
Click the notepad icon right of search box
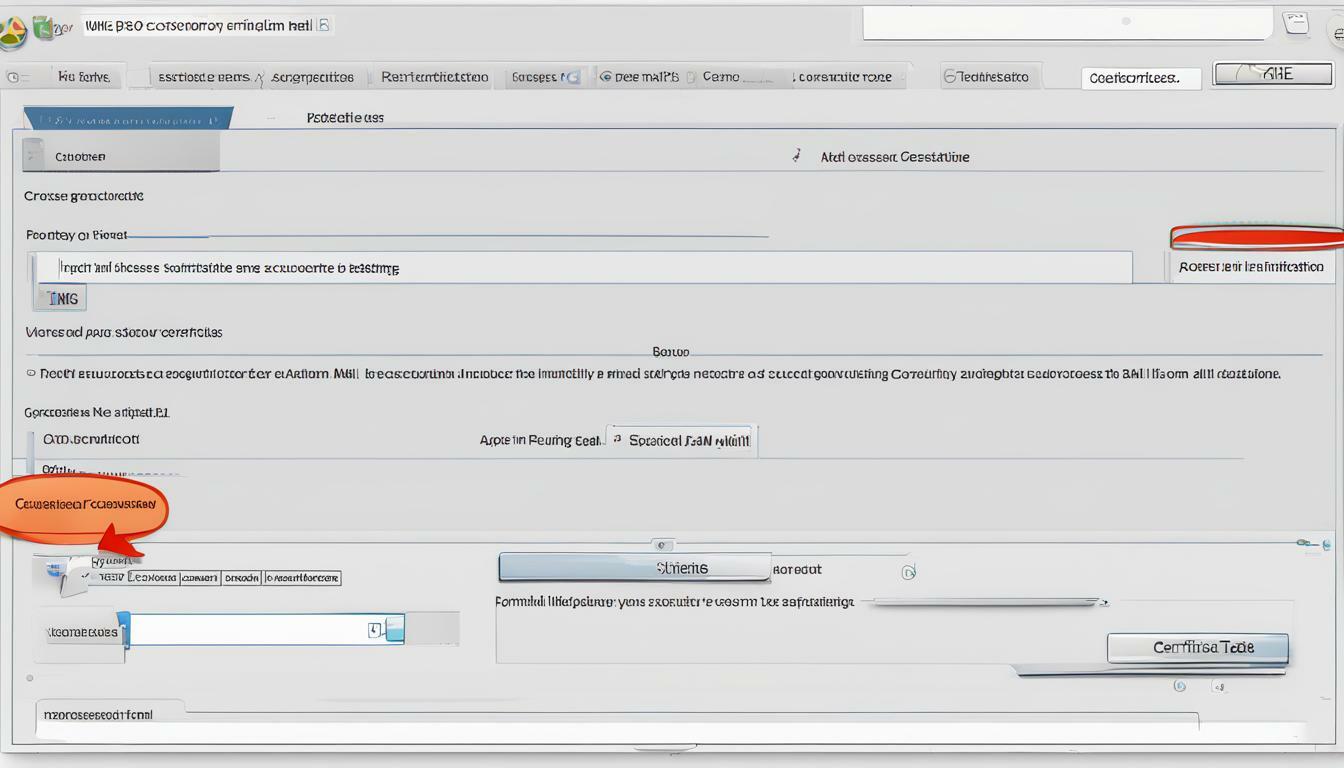pyautogui.click(x=1296, y=25)
